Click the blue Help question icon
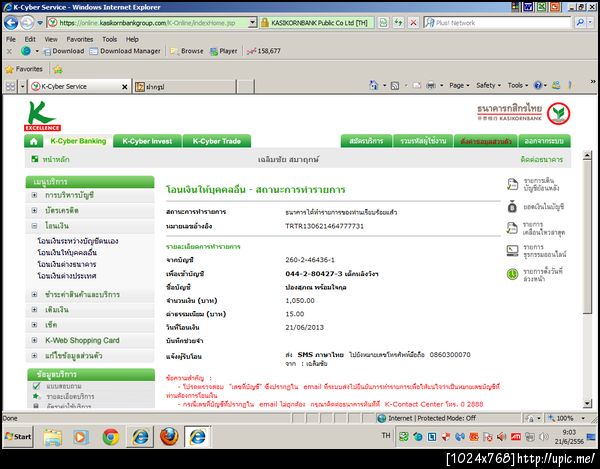This screenshot has width=600, height=469. pyautogui.click(x=538, y=85)
